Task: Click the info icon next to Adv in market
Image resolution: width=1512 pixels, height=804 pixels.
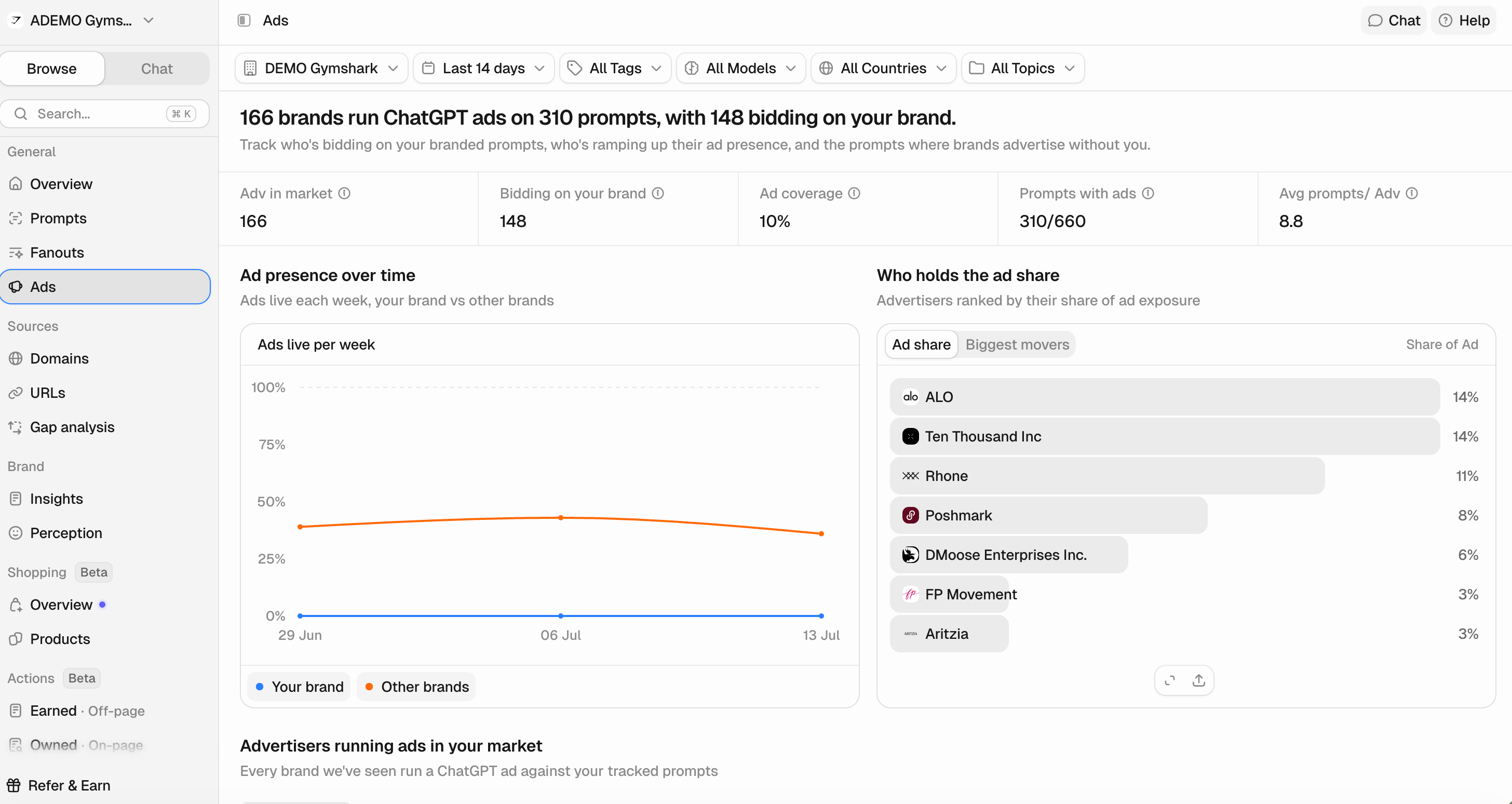Action: pyautogui.click(x=345, y=193)
